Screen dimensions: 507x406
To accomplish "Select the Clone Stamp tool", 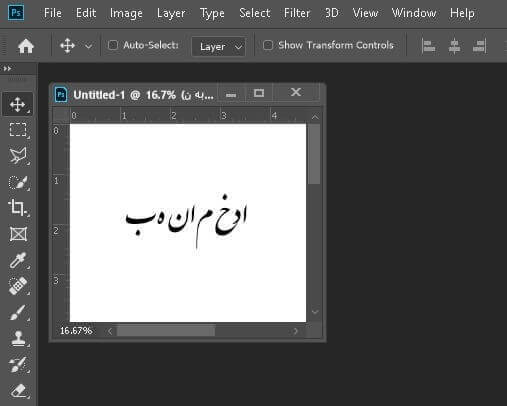I will 18,338.
